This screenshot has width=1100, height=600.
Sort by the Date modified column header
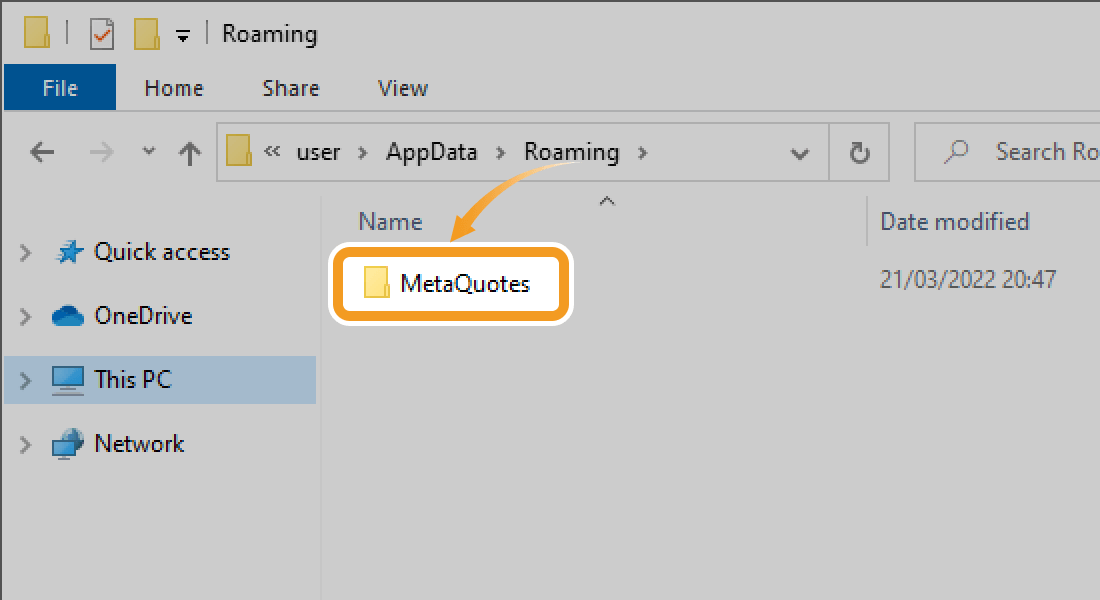[x=954, y=222]
